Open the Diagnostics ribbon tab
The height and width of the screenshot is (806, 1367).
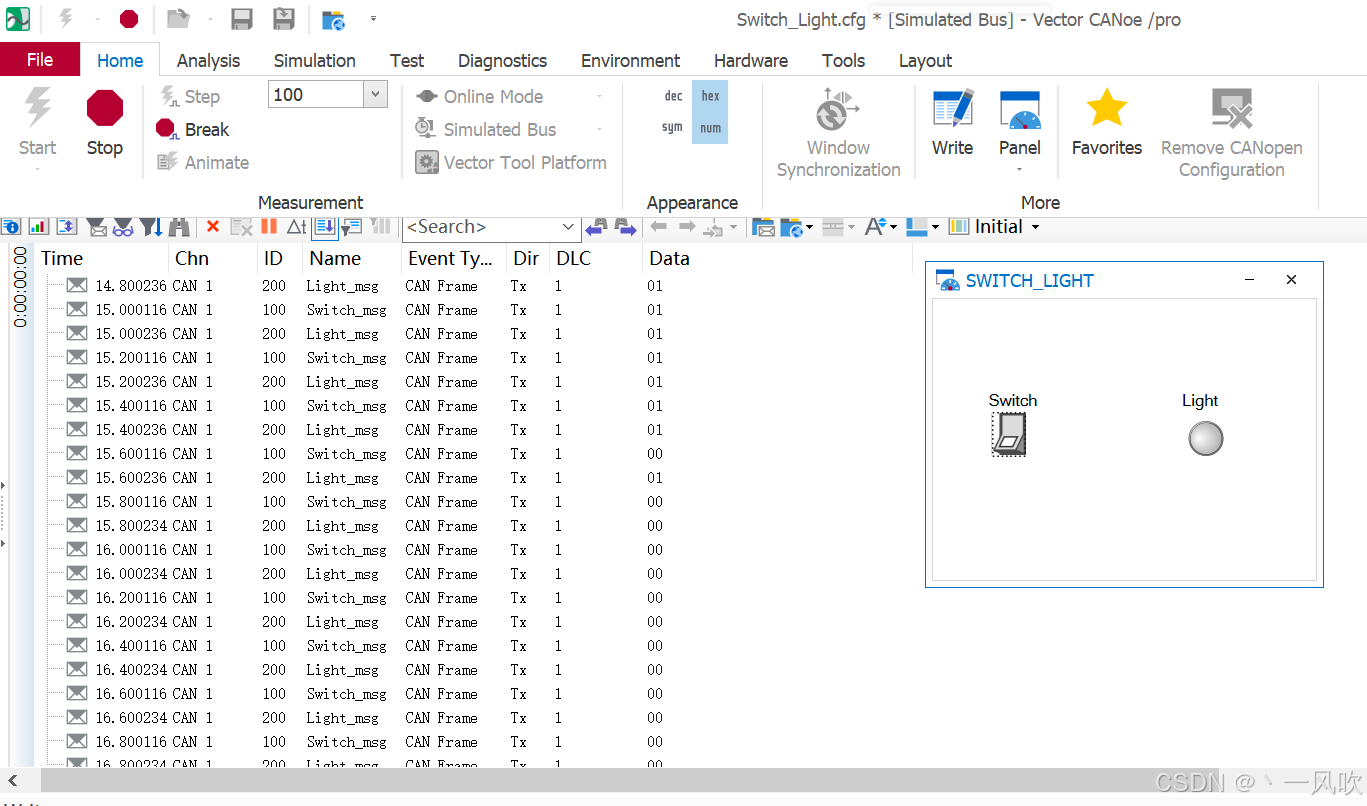click(x=502, y=60)
